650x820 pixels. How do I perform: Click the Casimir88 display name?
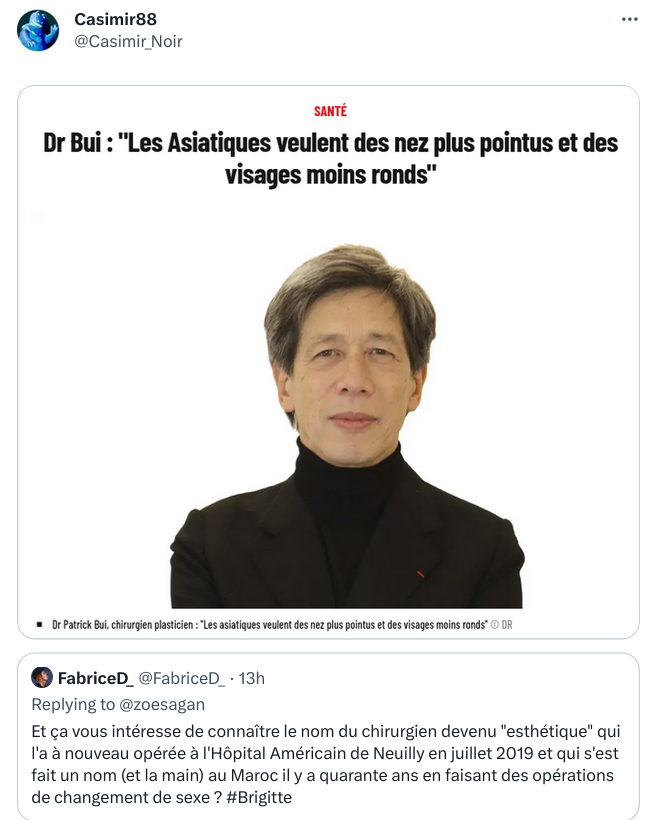click(116, 19)
